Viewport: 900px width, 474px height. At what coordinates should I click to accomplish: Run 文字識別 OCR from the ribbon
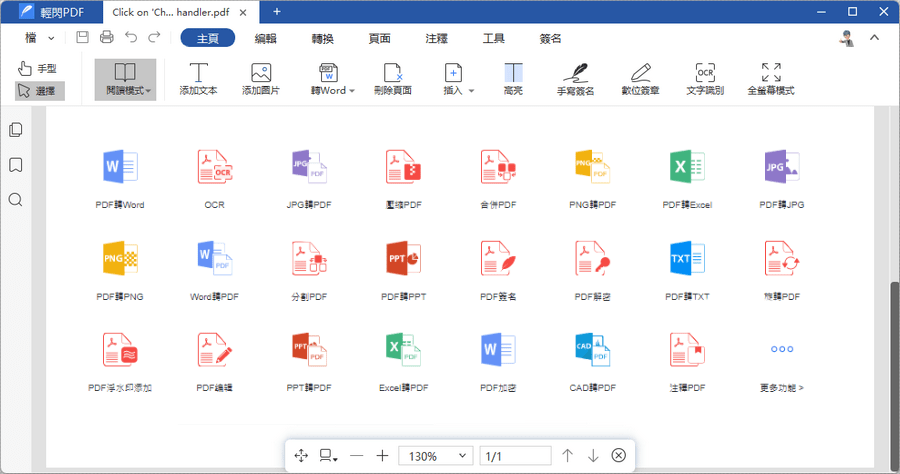[705, 79]
